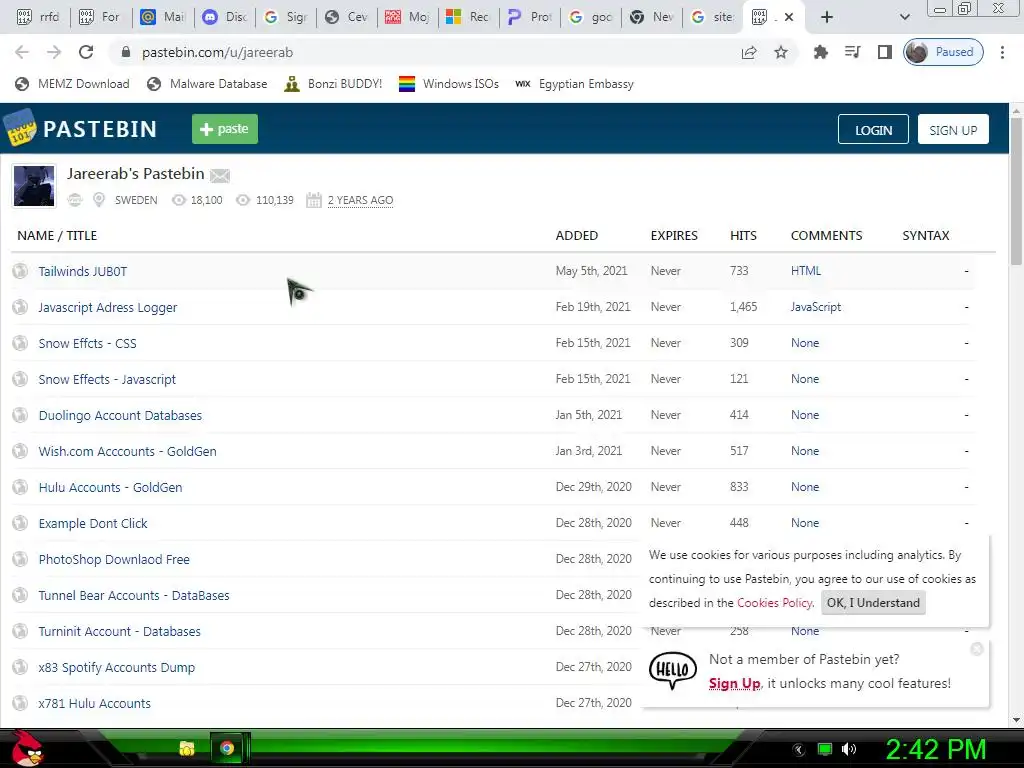Reload the page with refresh icon
The image size is (1024, 768).
click(86, 52)
